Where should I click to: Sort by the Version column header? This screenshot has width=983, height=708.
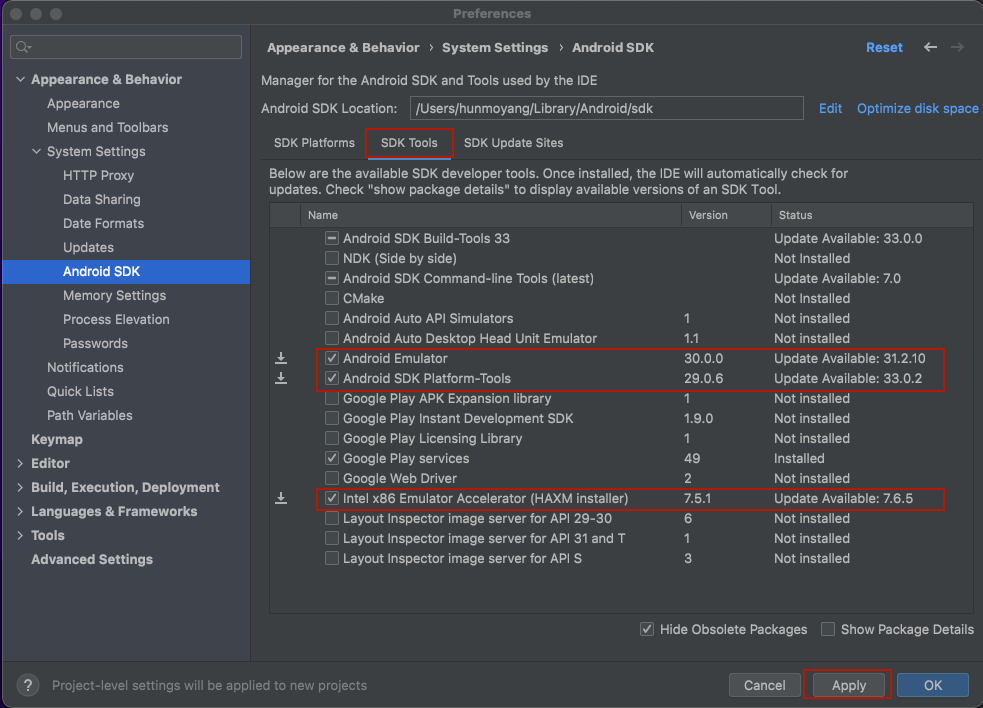726,215
